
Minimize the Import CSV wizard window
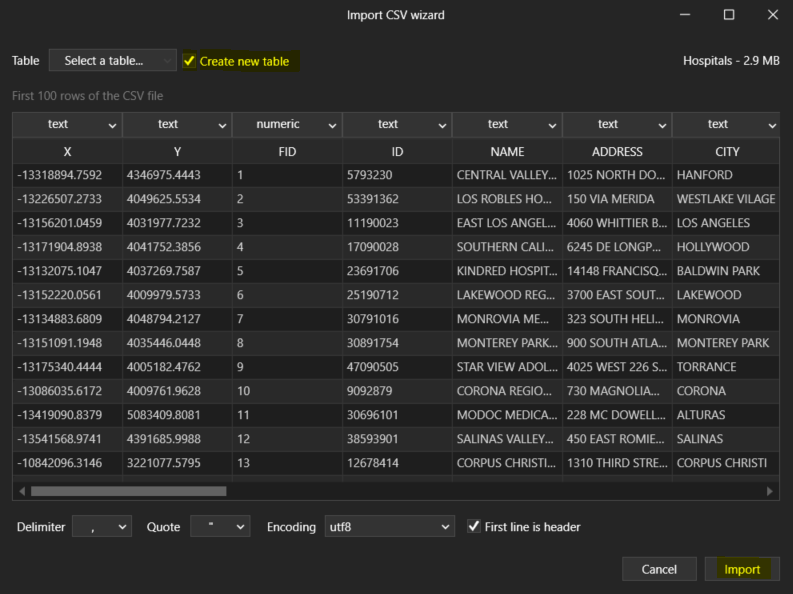tap(685, 15)
